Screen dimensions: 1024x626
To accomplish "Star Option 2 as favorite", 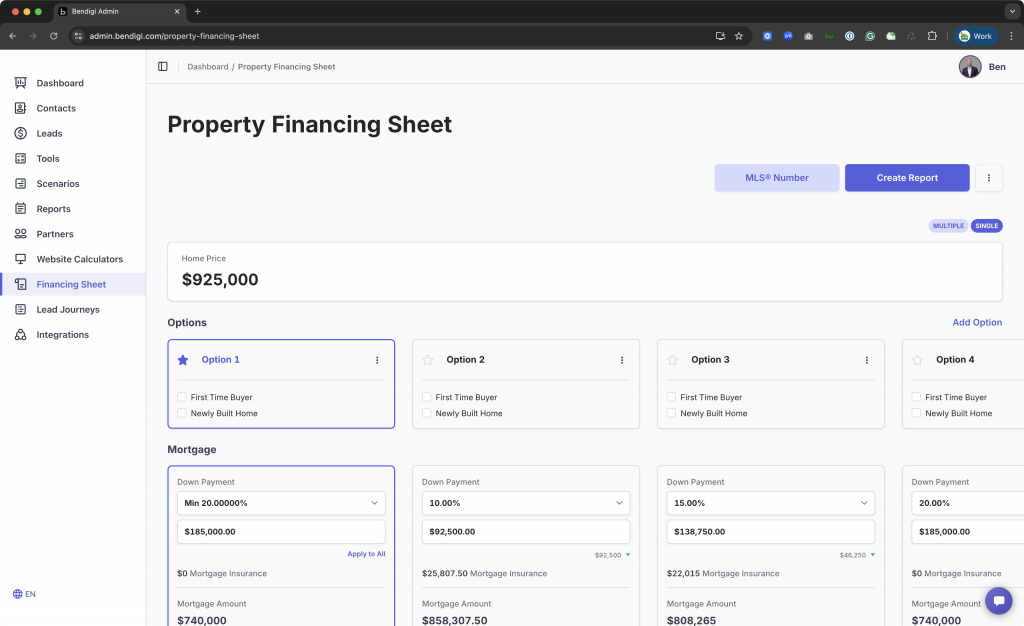I will click(x=428, y=360).
